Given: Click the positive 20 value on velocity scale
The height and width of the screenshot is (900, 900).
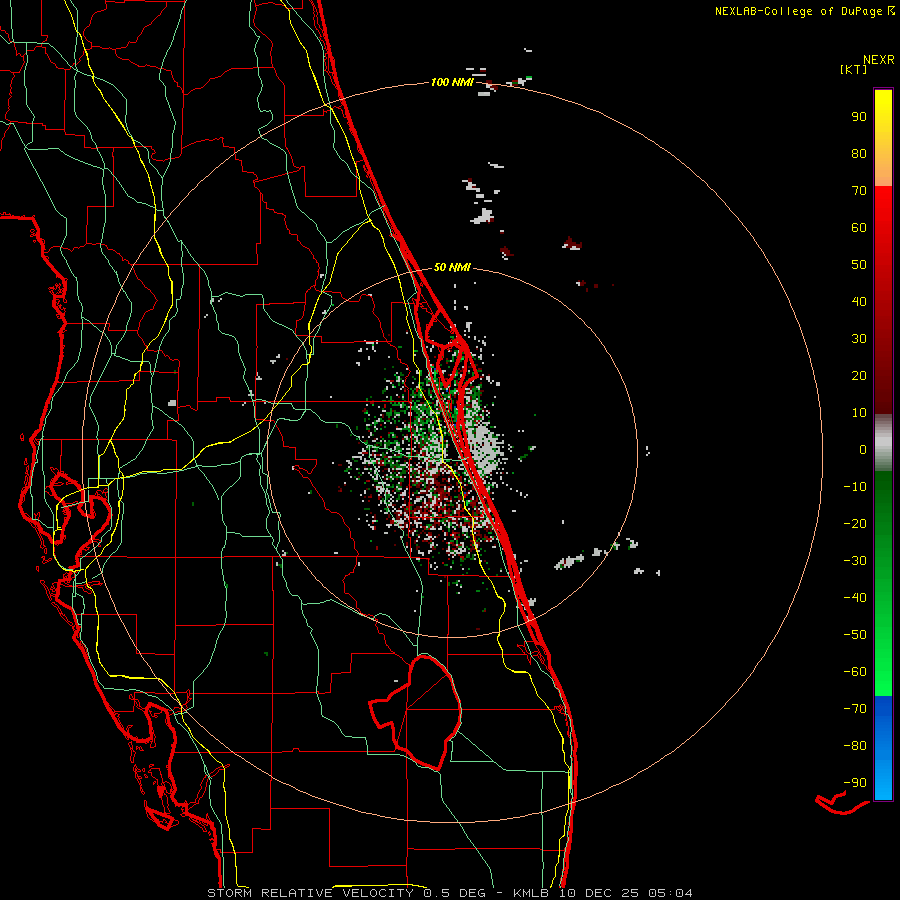Looking at the screenshot, I should click(859, 376).
